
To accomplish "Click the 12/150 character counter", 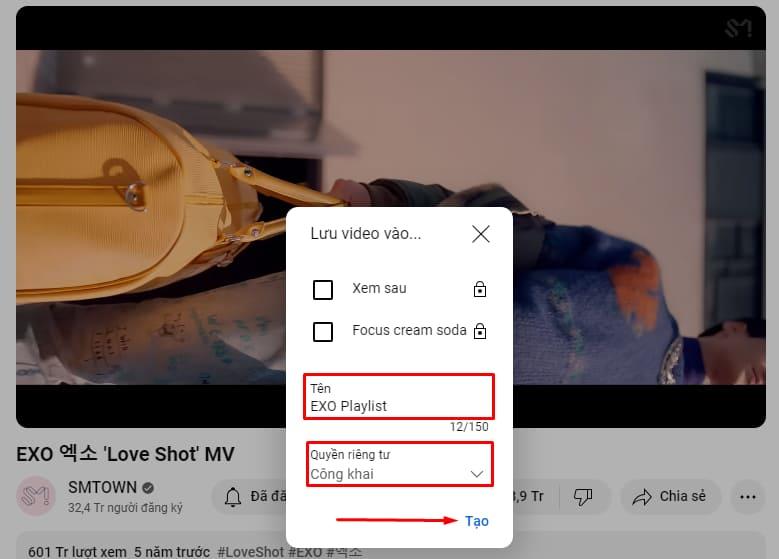I will coord(469,427).
